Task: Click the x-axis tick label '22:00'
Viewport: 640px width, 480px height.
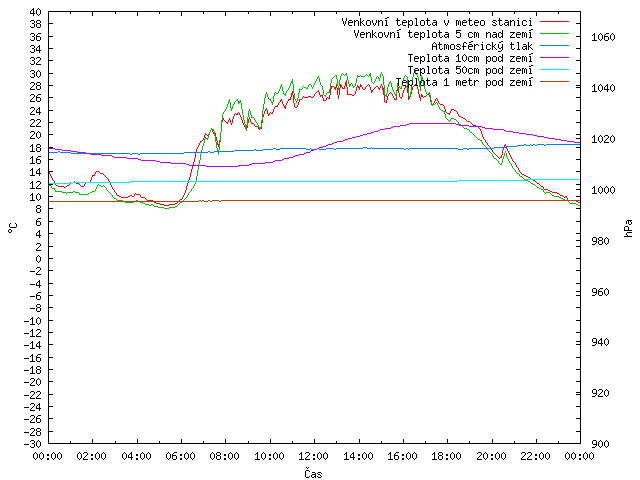Action: point(536,456)
